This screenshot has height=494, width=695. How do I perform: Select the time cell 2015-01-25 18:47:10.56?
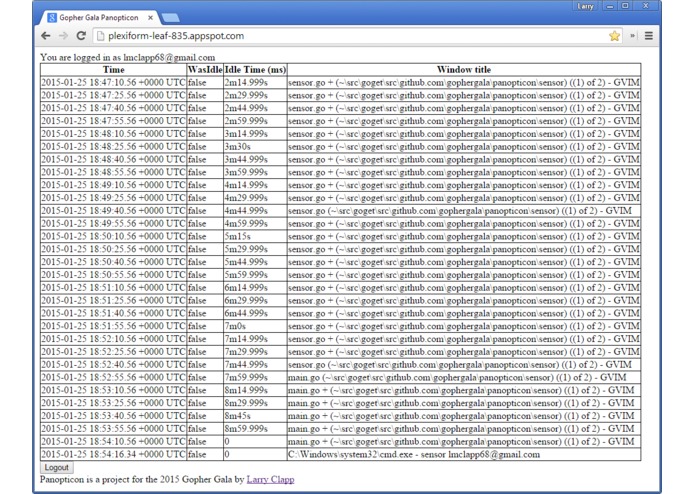click(x=113, y=82)
